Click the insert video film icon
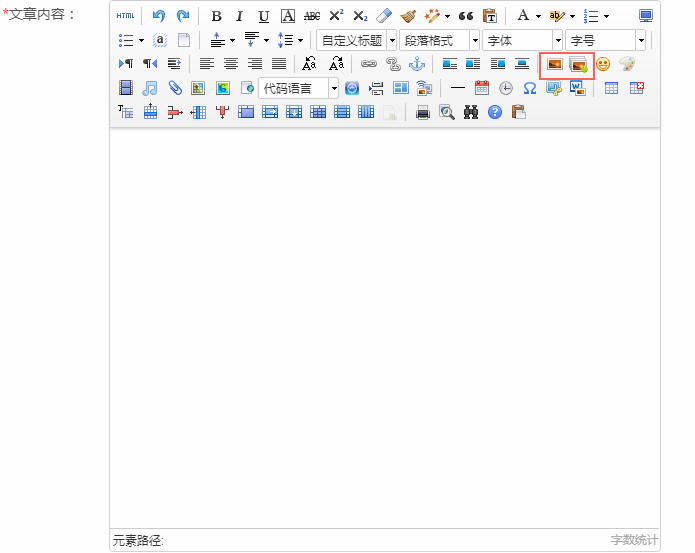695x553 pixels. coord(126,88)
